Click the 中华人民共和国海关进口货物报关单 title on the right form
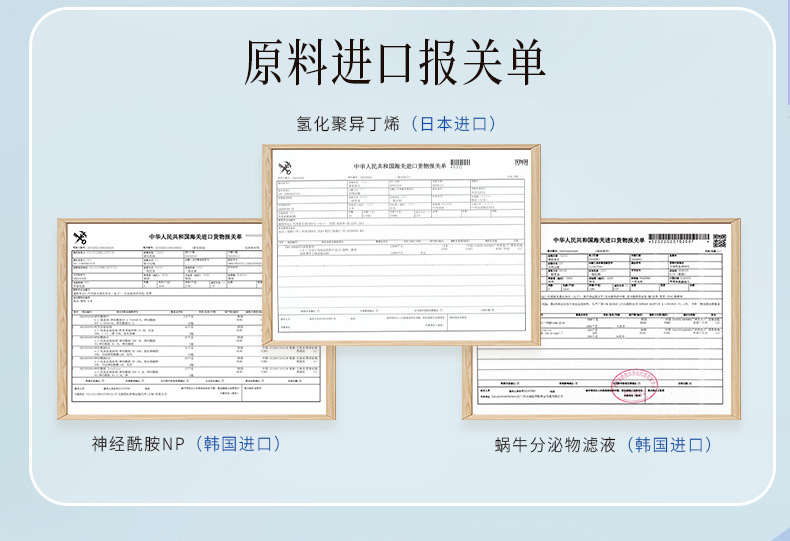 599,240
